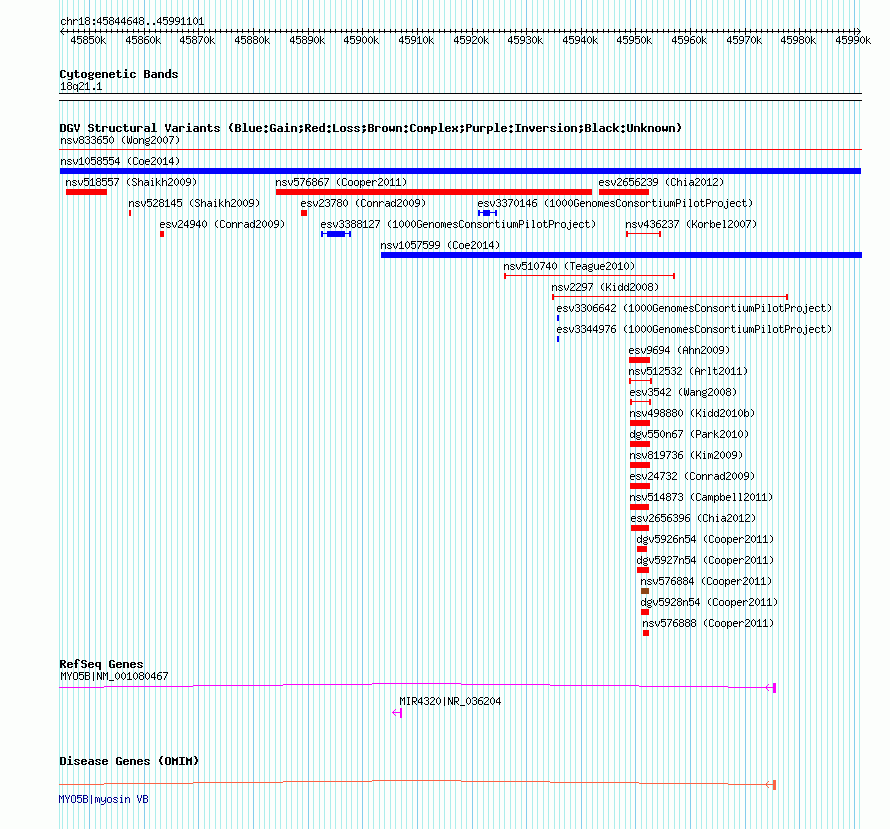
Task: Open dgv5927n54 (Cooper2011) variant
Action: pyautogui.click(x=705, y=560)
